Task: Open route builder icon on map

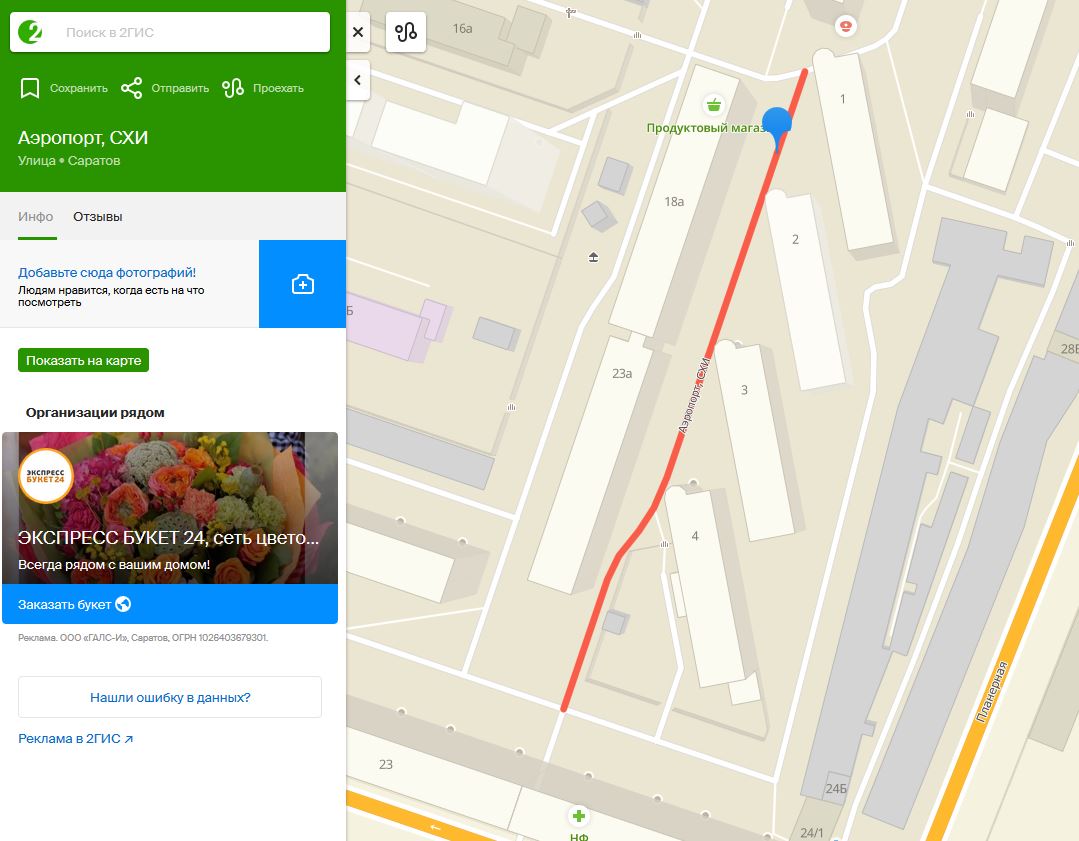Action: [406, 32]
